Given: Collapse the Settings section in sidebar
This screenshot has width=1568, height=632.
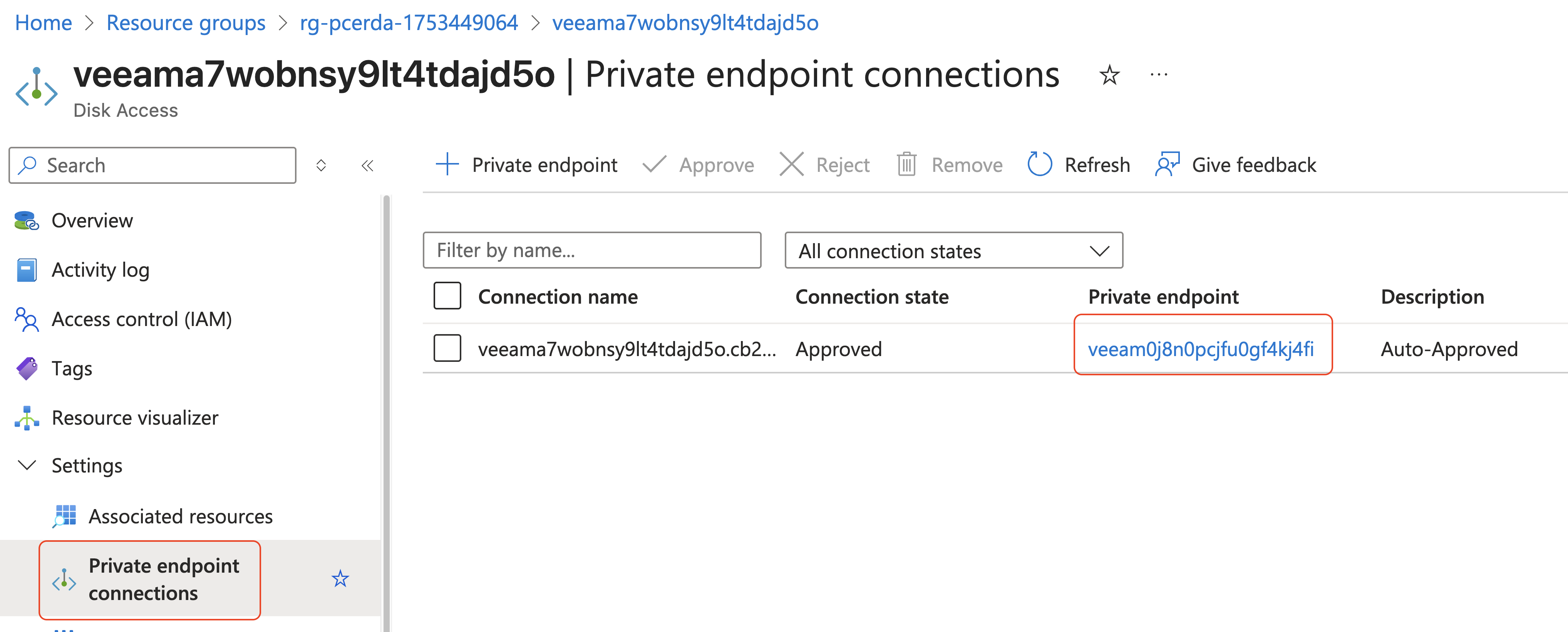Looking at the screenshot, I should click(x=27, y=466).
